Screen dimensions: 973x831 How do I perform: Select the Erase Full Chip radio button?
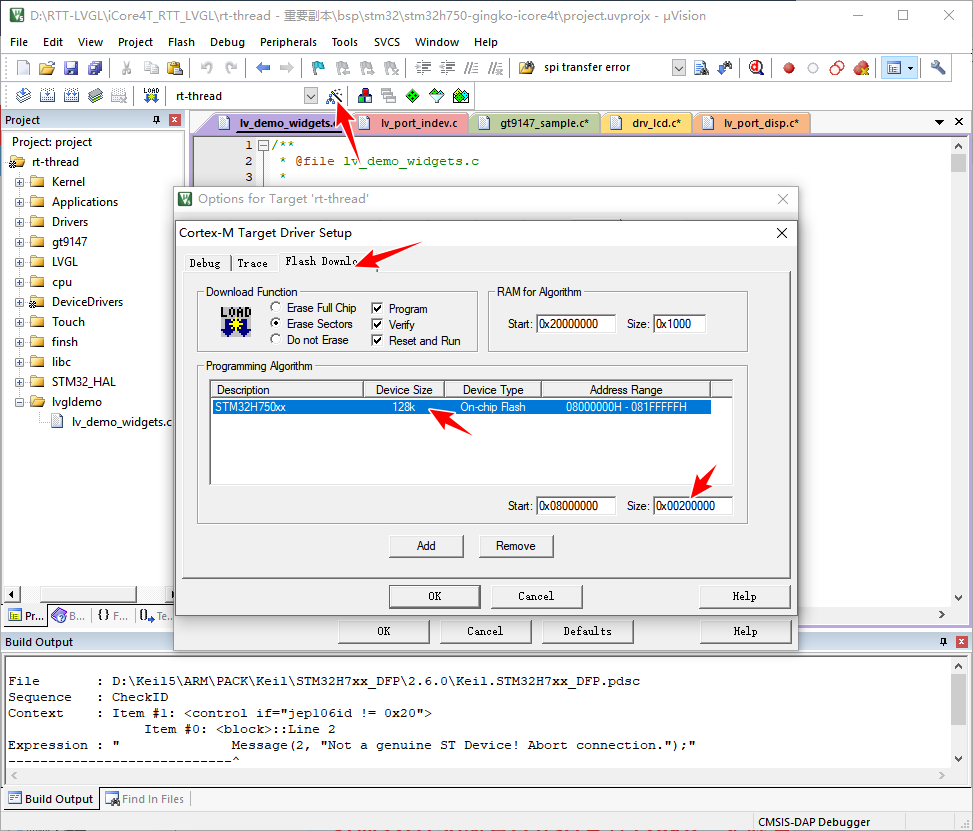coord(276,308)
